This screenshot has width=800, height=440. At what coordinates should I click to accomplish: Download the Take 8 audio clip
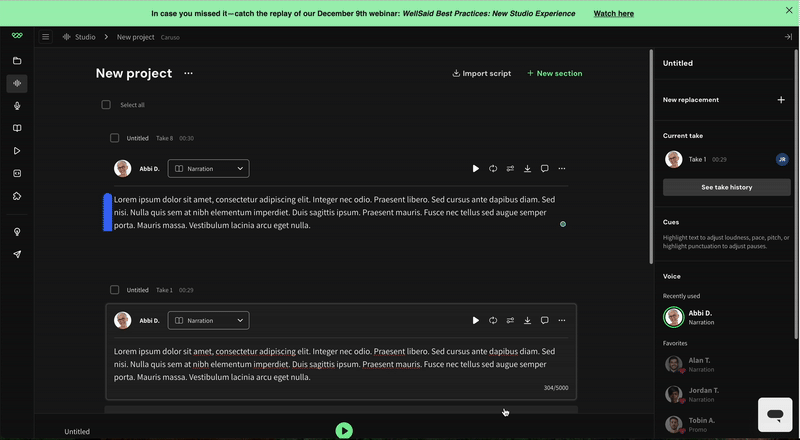pos(527,169)
